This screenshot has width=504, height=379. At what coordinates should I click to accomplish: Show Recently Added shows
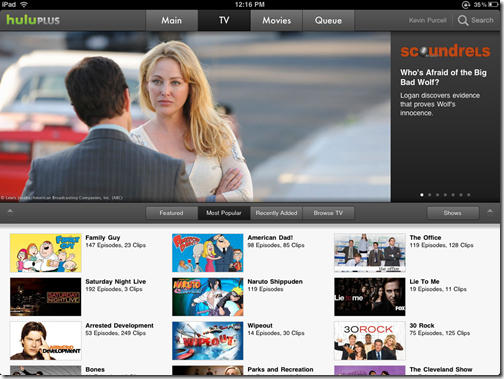click(276, 213)
